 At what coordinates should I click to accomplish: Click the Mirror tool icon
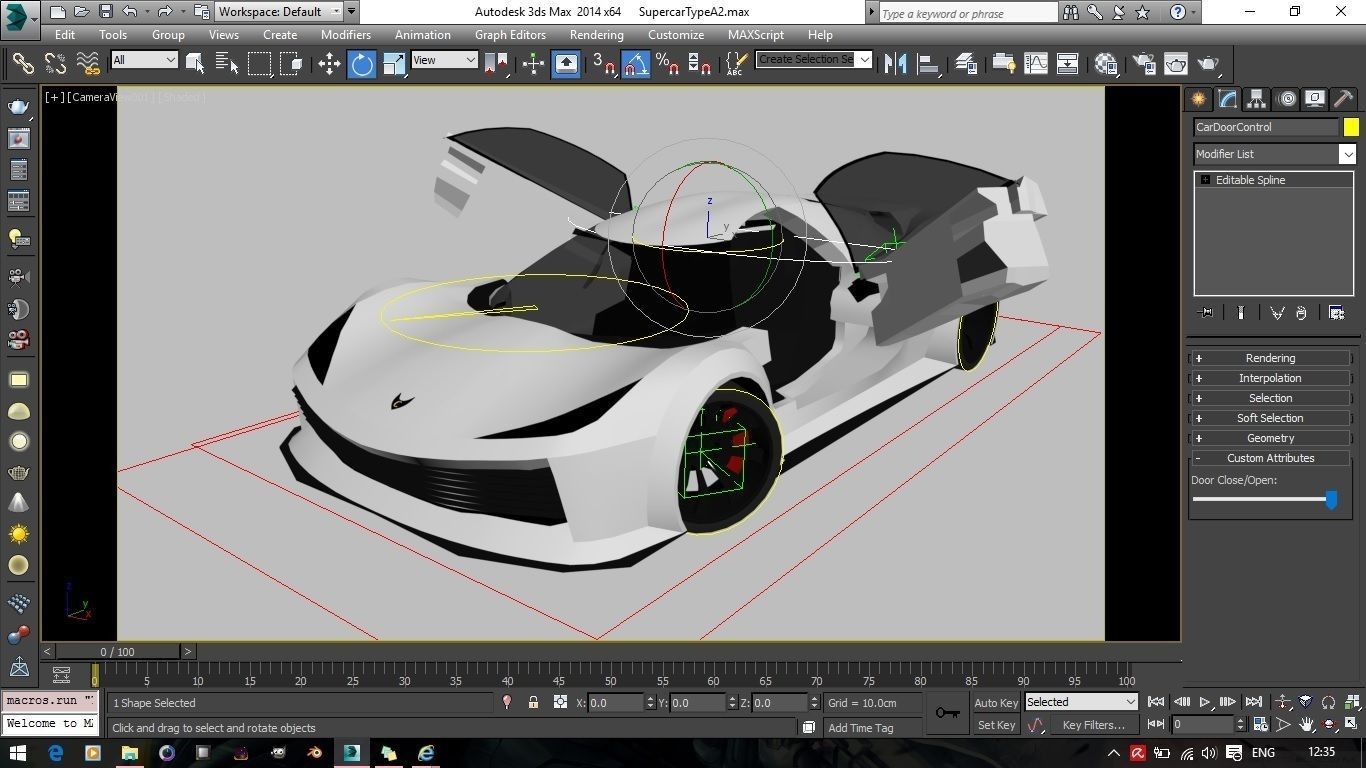(896, 63)
